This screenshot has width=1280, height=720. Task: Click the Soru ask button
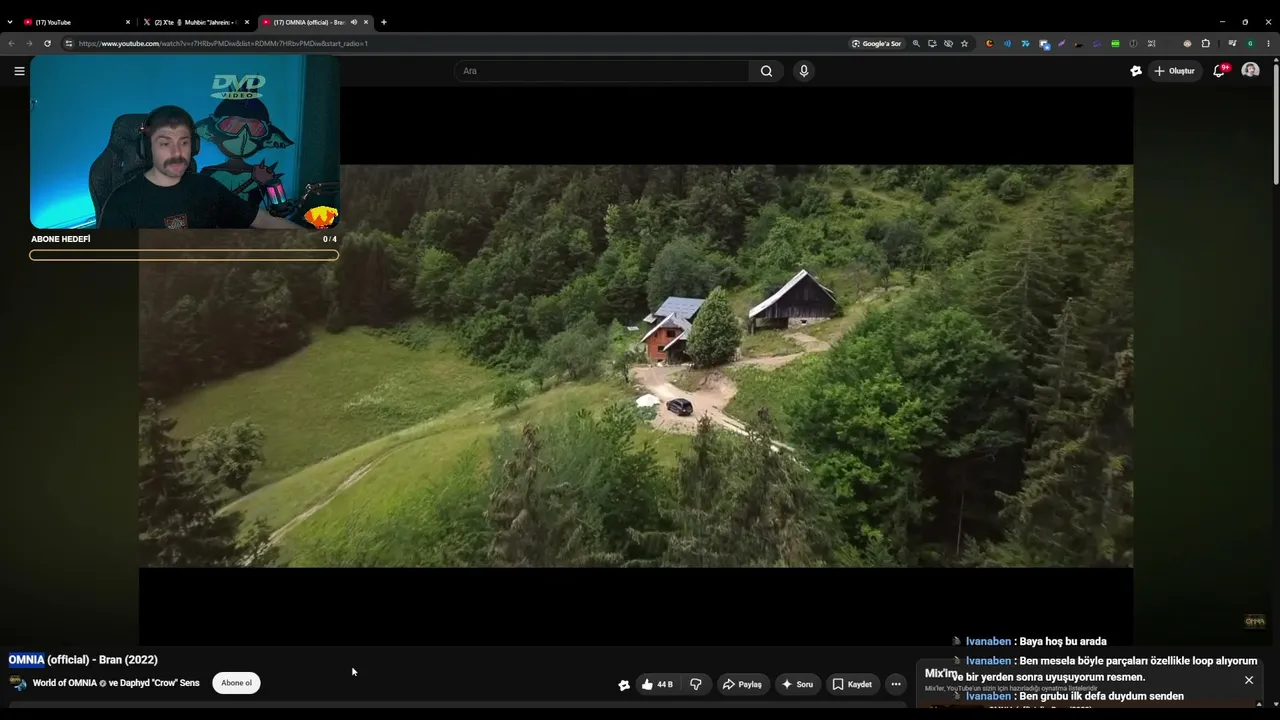pyautogui.click(x=798, y=684)
